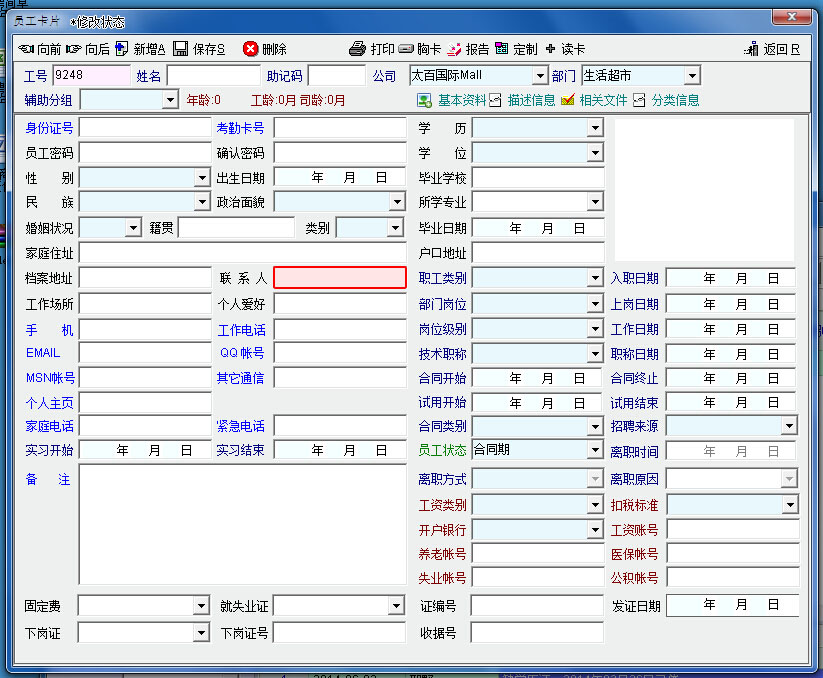This screenshot has width=823, height=678.
Task: Click the 胸卡 (badge) toolbar icon
Action: [x=406, y=49]
